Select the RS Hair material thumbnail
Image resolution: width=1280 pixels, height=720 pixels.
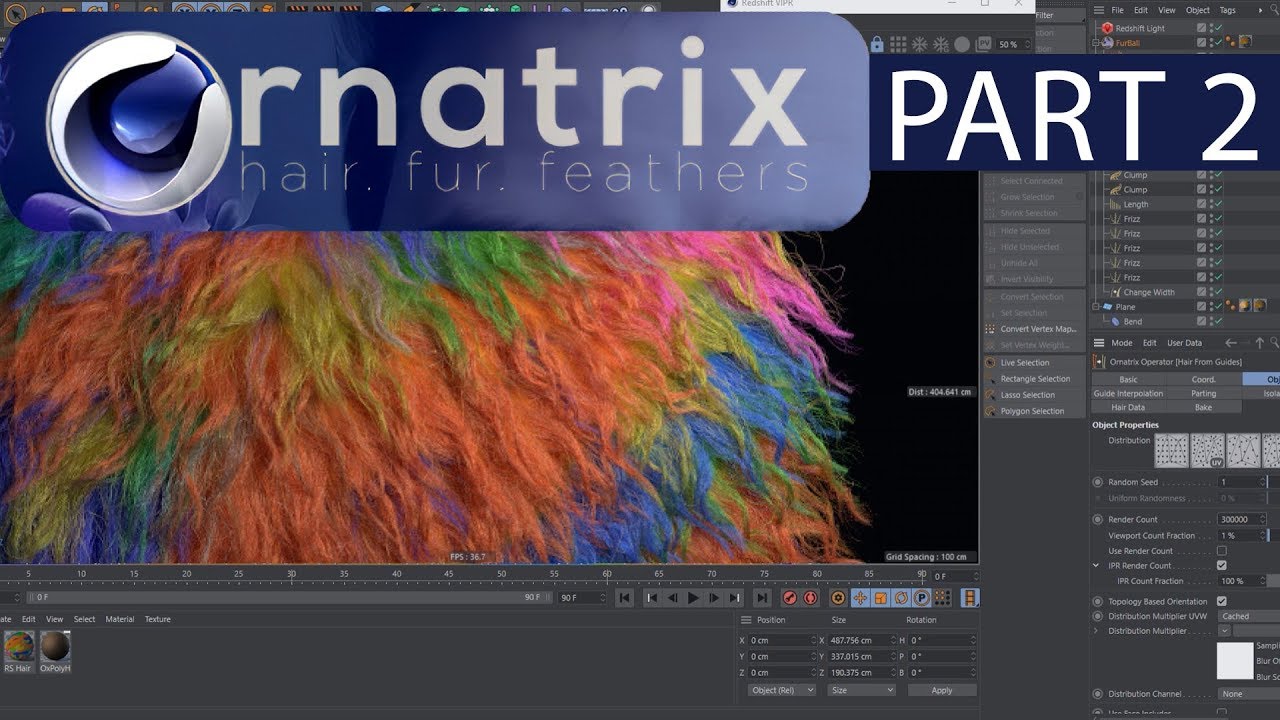click(x=18, y=647)
